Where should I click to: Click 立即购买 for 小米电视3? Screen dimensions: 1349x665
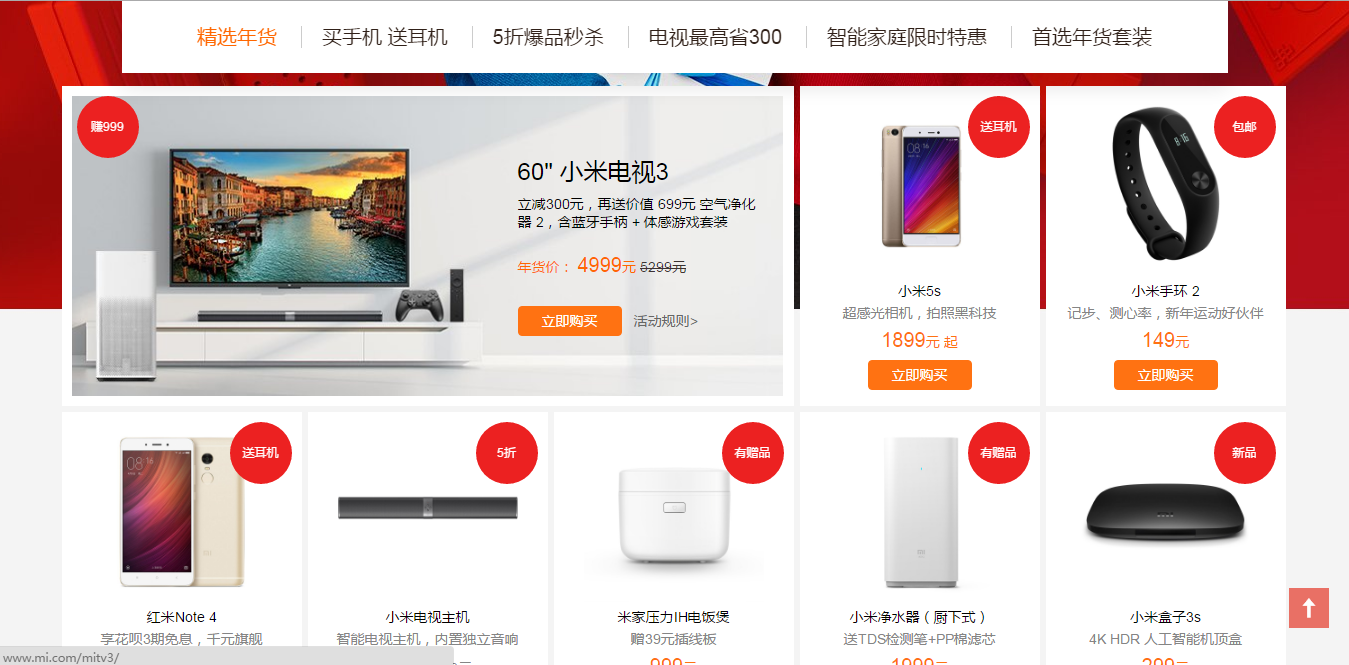pos(570,321)
